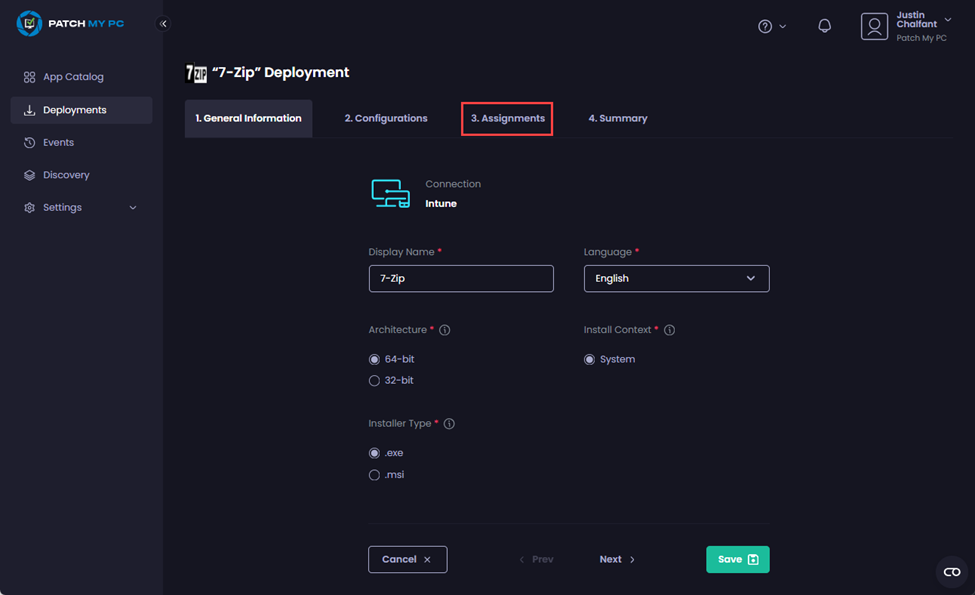The height and width of the screenshot is (595, 975).
Task: Open the Install Context info icon
Action: click(x=669, y=329)
